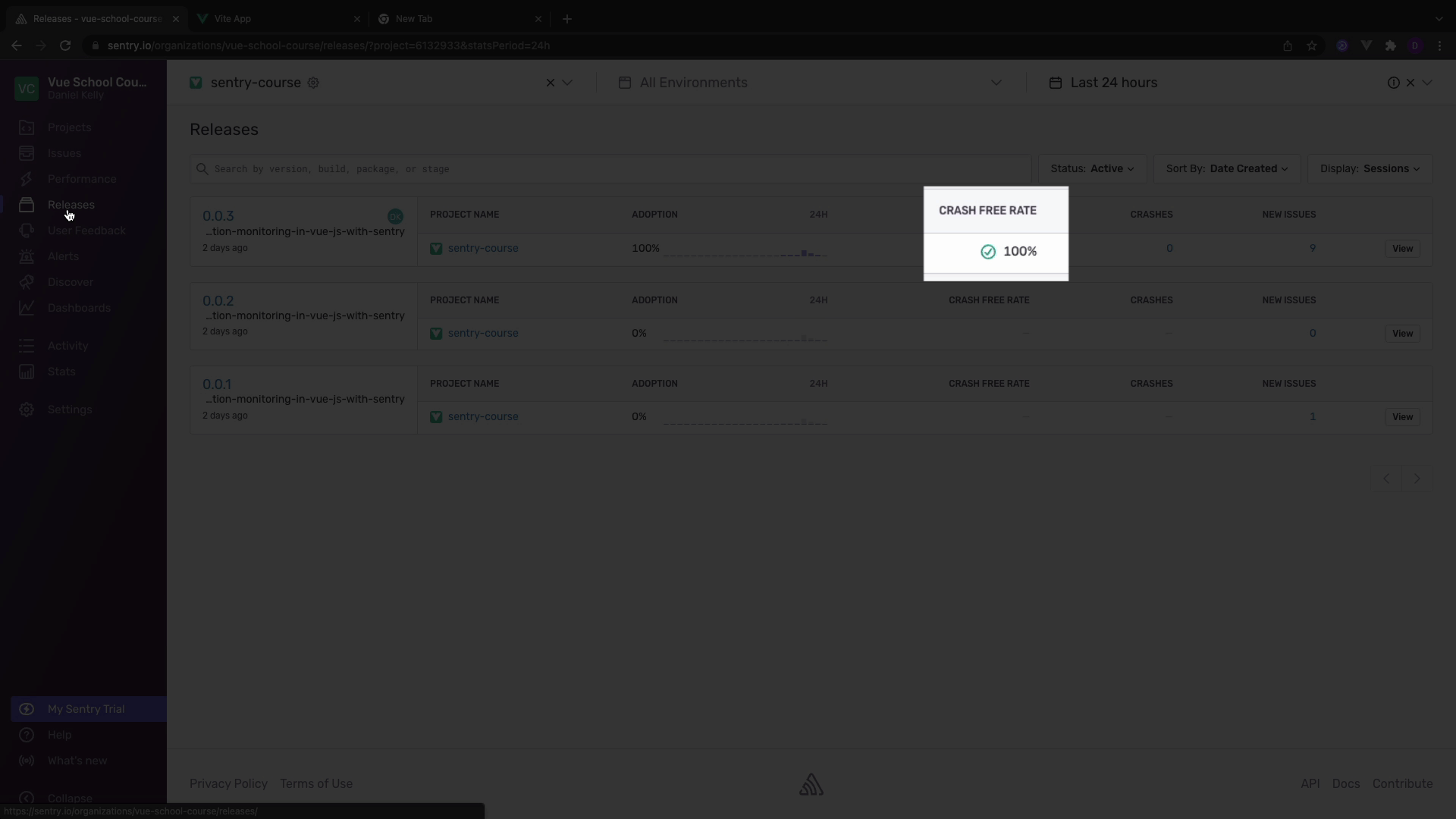Open the browser extensions puzzle icon
The width and height of the screenshot is (1456, 819).
(1391, 45)
